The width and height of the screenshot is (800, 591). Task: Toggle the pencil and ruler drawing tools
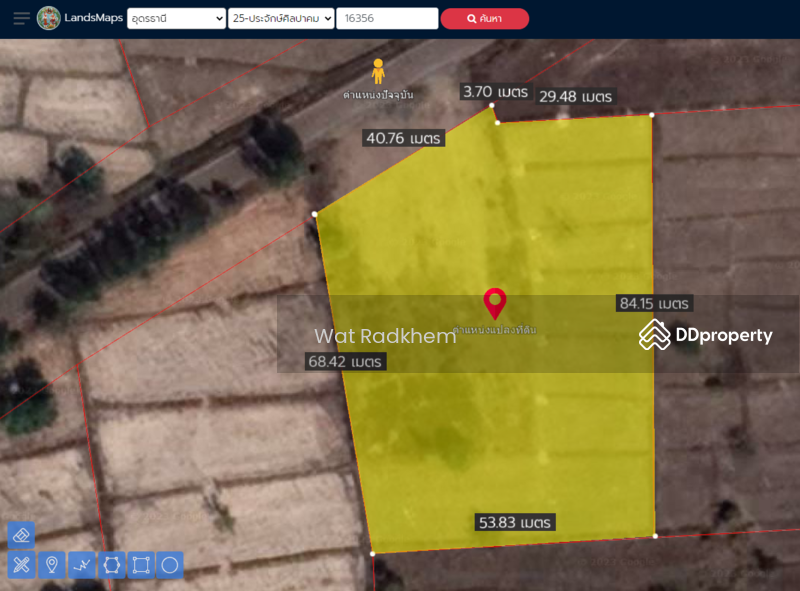tap(21, 565)
